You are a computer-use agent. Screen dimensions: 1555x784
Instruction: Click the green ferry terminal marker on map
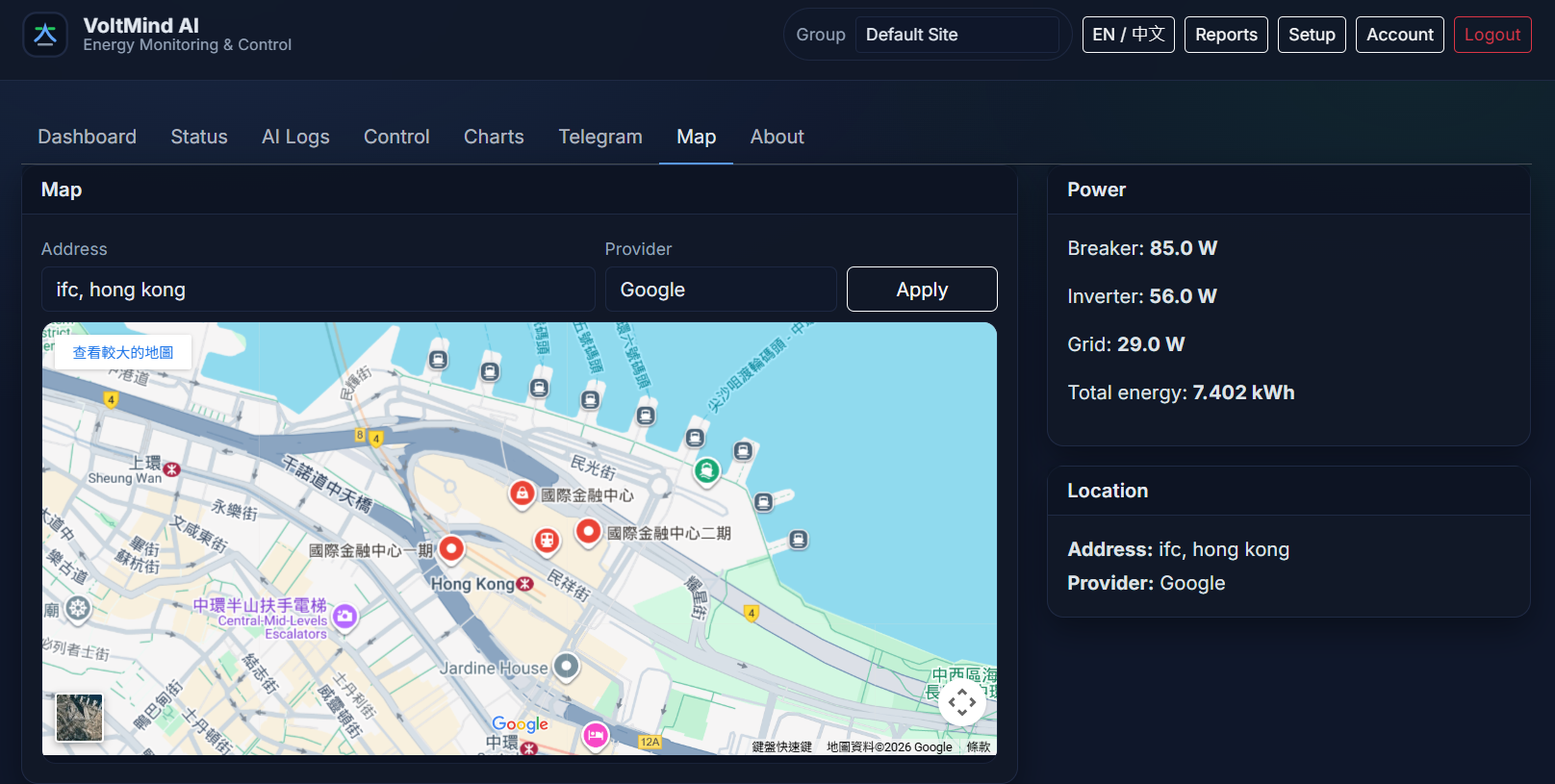coord(707,470)
